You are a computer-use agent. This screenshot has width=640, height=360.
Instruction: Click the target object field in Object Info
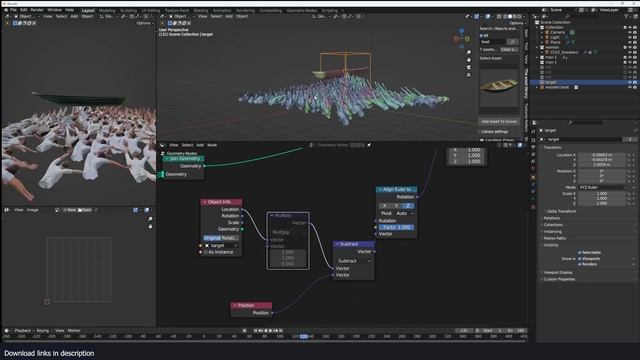coord(221,246)
